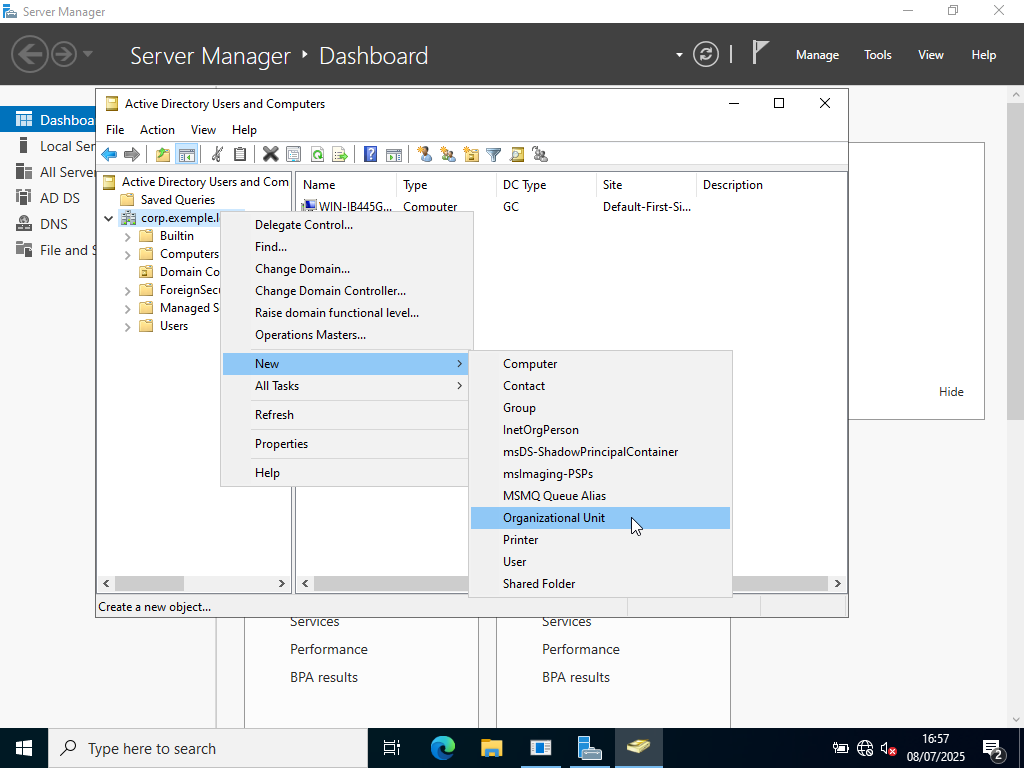
Task: Click the Show/Hide Action Pane icon
Action: tap(394, 155)
